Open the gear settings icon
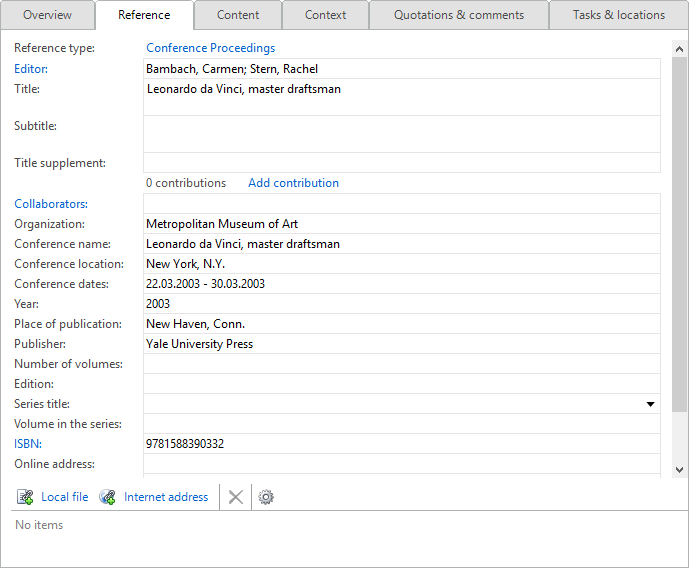Viewport: 689px width, 568px height. tap(266, 497)
